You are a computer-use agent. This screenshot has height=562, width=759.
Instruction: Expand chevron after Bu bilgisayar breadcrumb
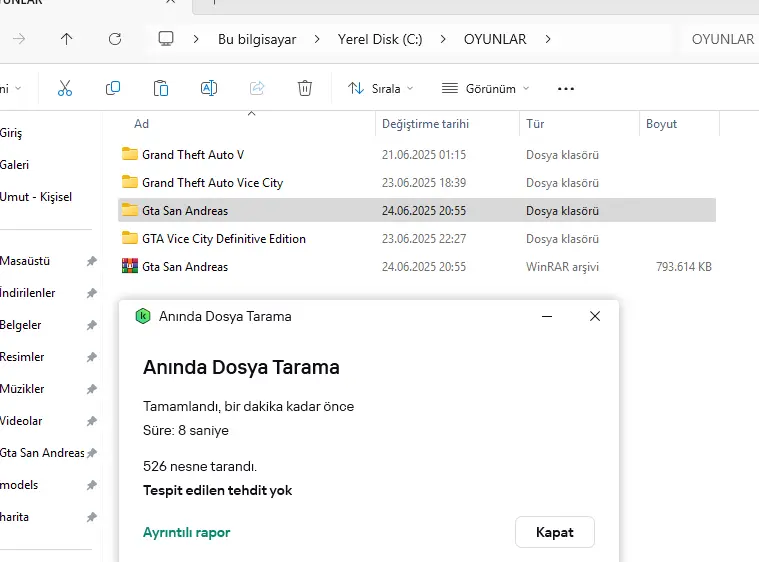[x=317, y=39]
